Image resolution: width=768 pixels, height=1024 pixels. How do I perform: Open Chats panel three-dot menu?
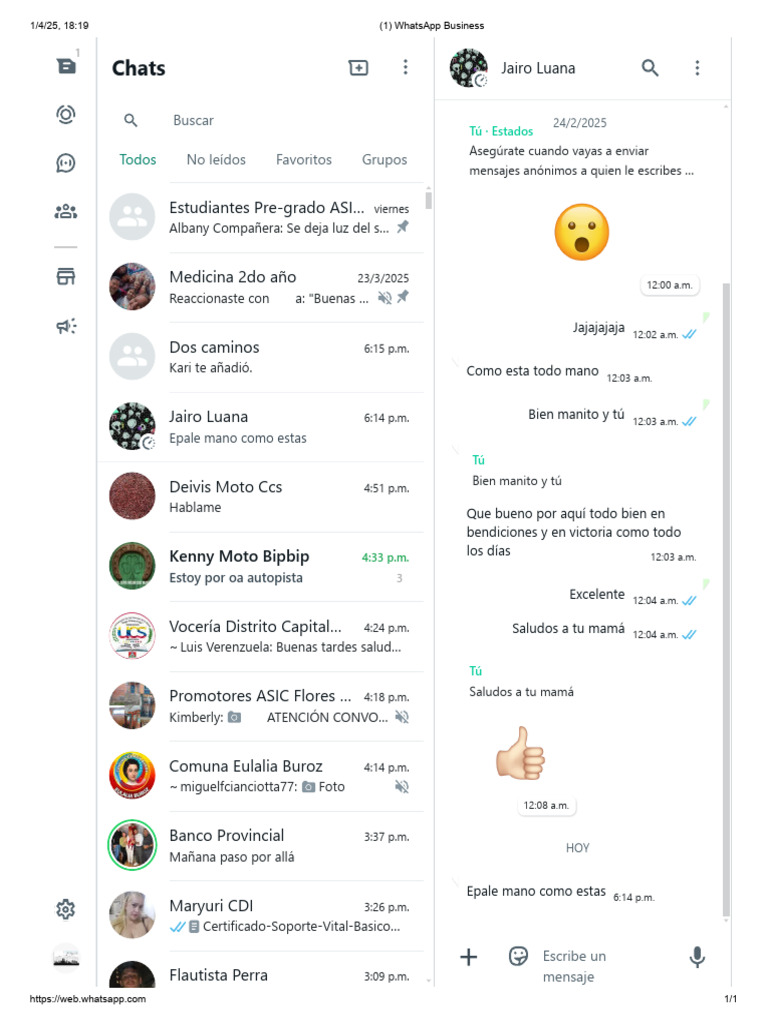coord(406,67)
